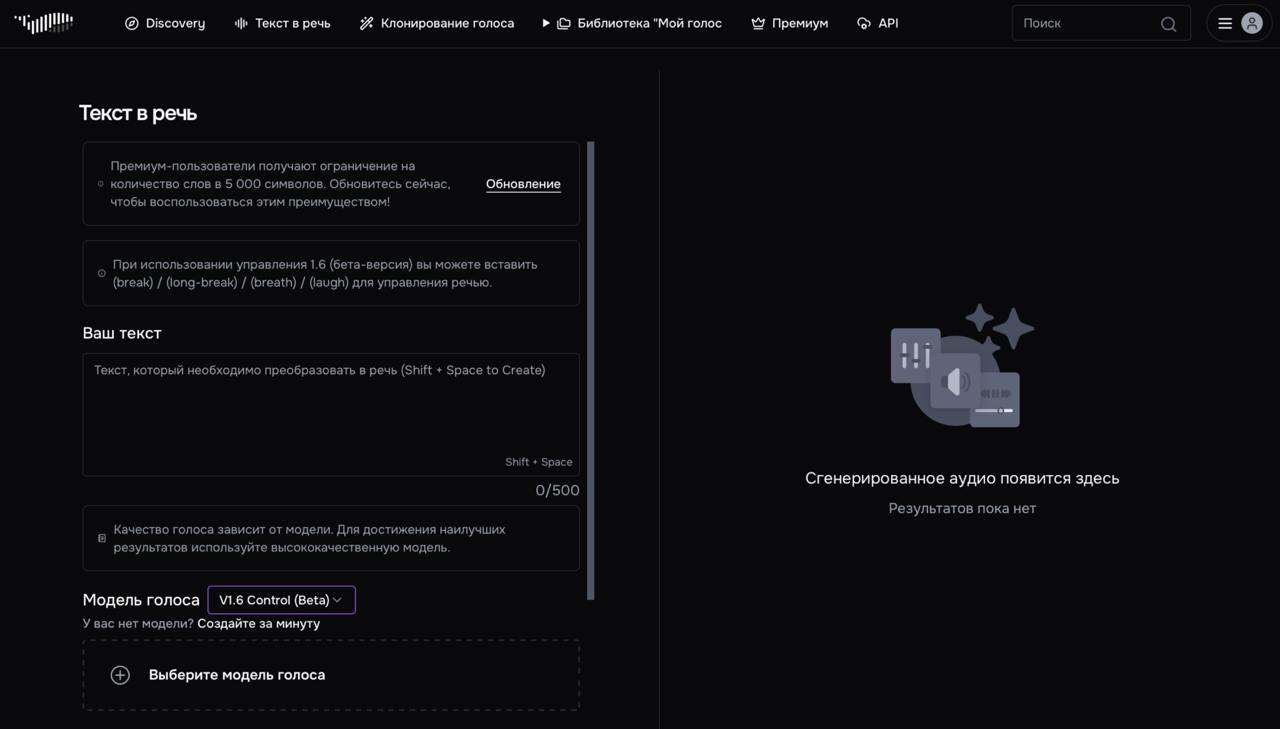Viewport: 1280px width, 729px height.
Task: Click the Shift + Space hint label
Action: tap(539, 462)
